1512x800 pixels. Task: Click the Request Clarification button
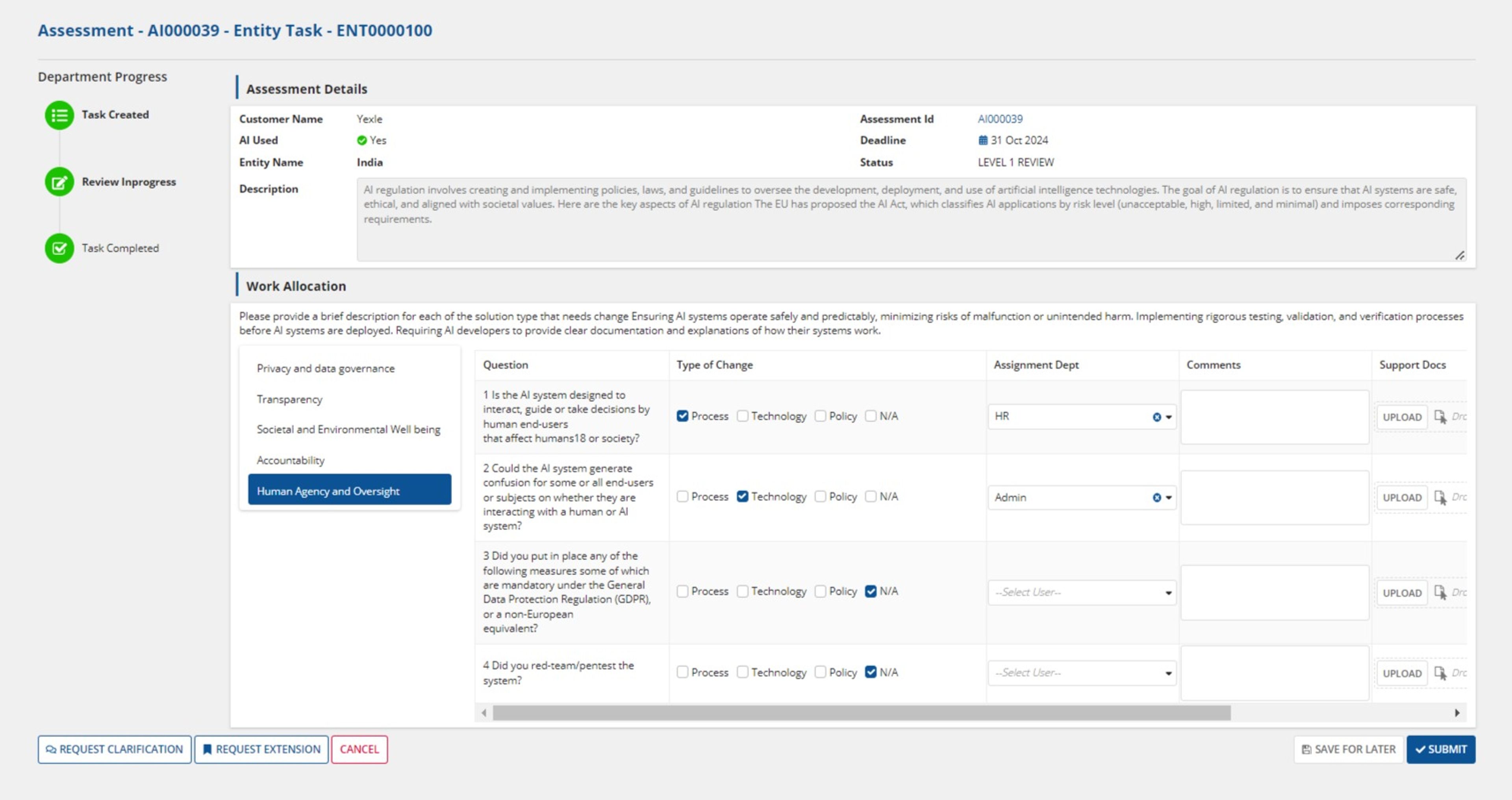click(x=115, y=750)
